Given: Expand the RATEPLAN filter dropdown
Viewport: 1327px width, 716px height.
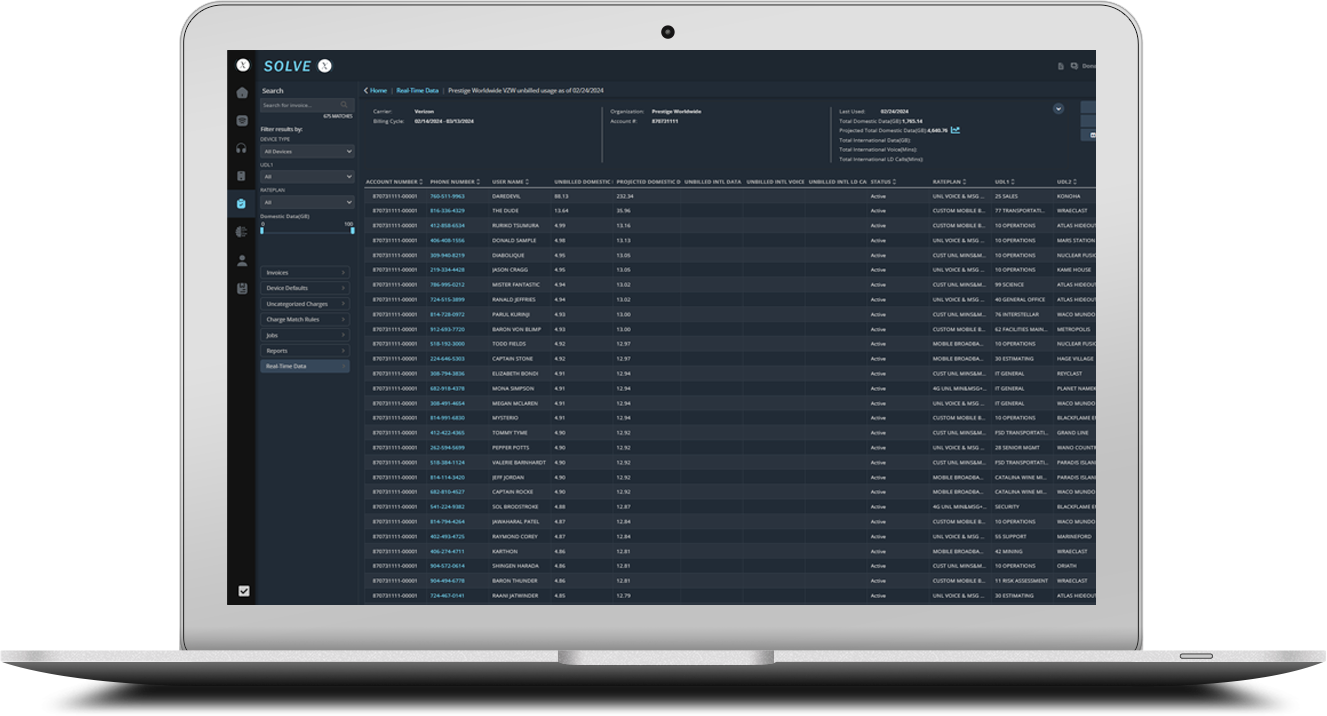Looking at the screenshot, I should tap(306, 202).
